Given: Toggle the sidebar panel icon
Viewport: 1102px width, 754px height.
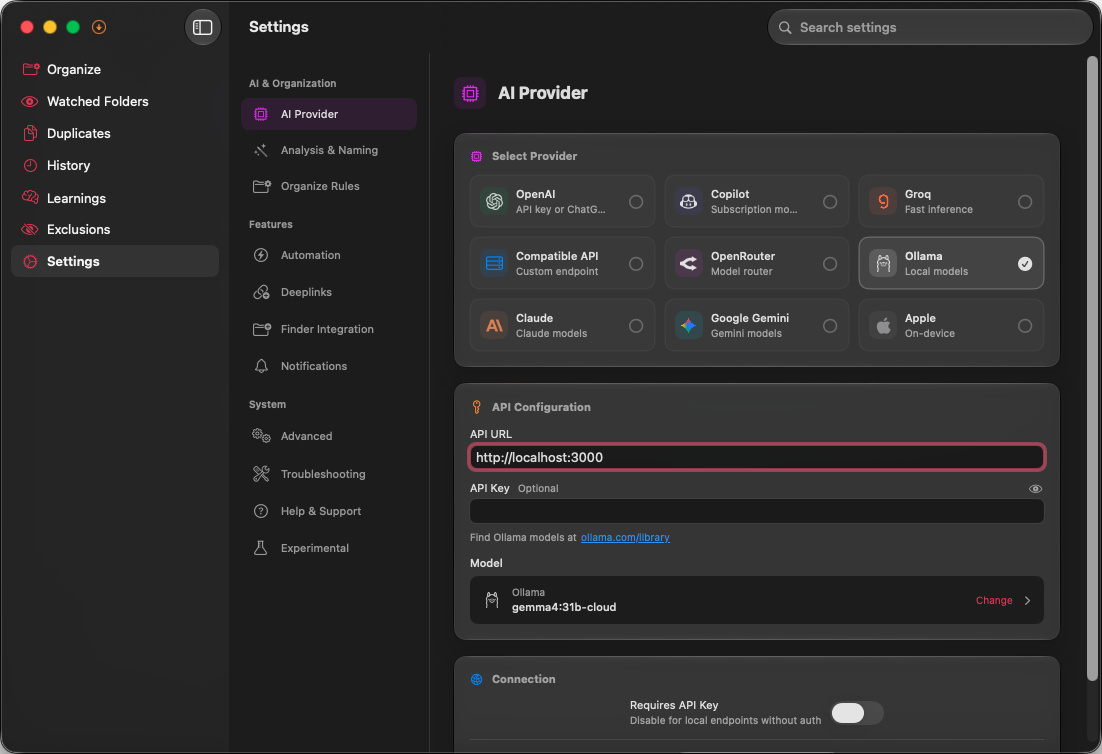Looking at the screenshot, I should pyautogui.click(x=202, y=27).
